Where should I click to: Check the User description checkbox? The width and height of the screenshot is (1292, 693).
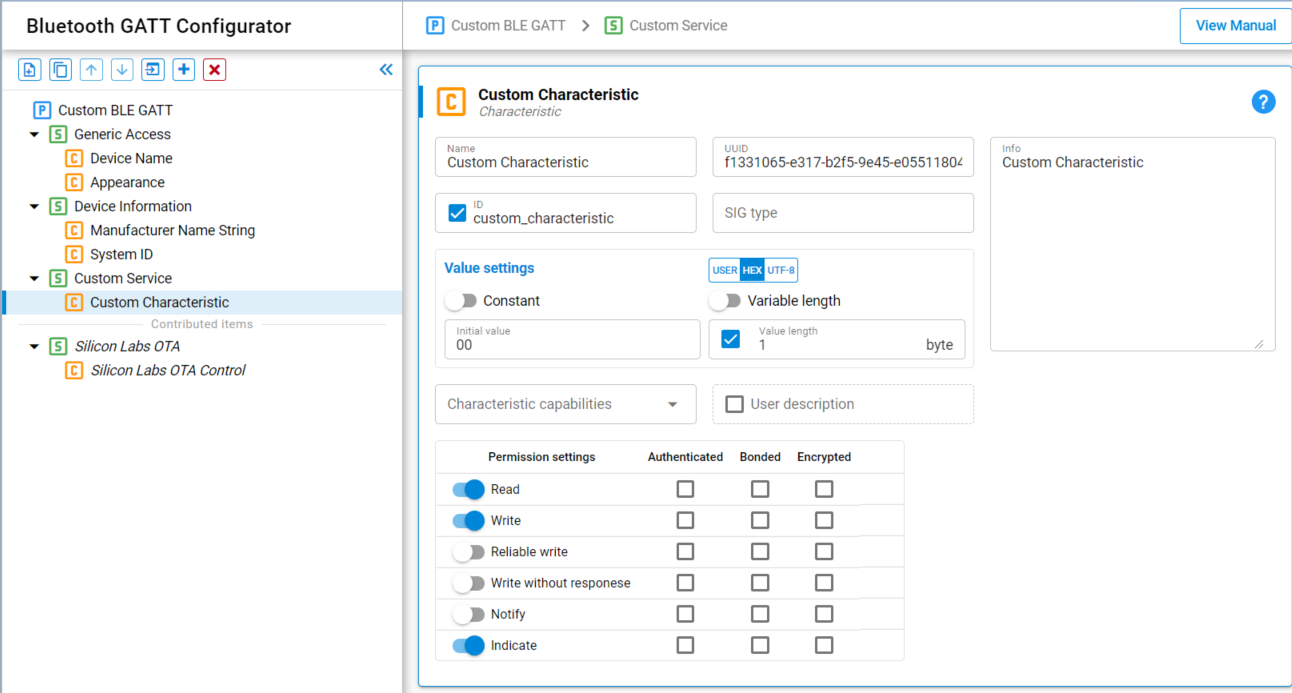[x=735, y=404]
